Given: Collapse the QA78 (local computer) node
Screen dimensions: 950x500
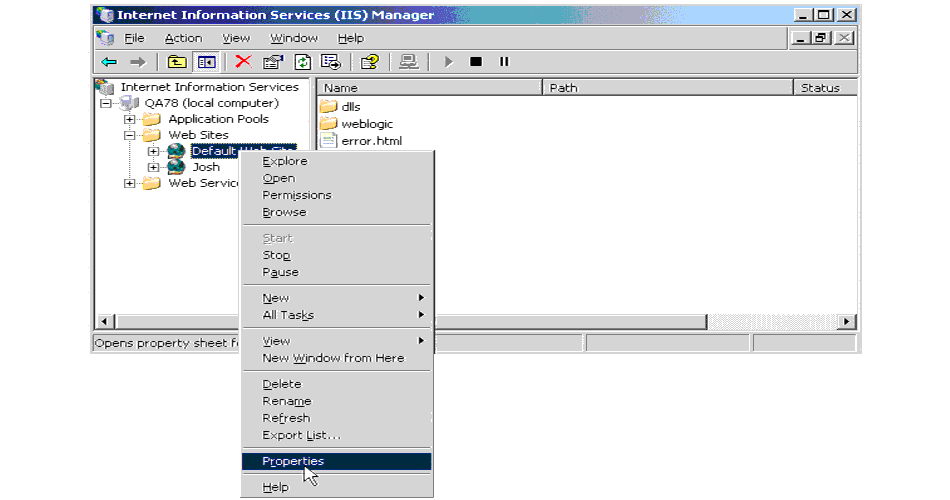Looking at the screenshot, I should click(x=106, y=104).
